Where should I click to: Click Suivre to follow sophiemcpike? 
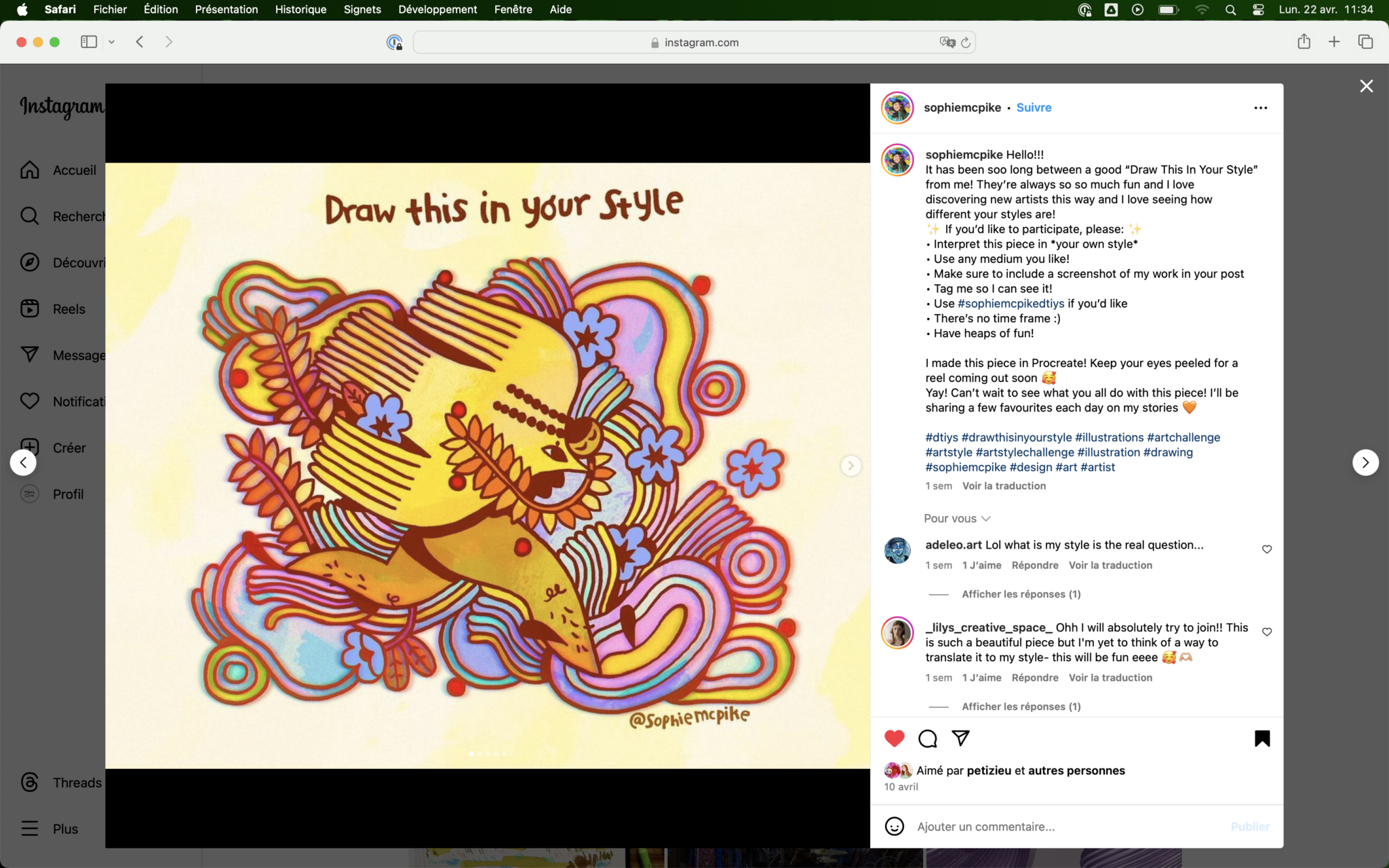[1034, 108]
